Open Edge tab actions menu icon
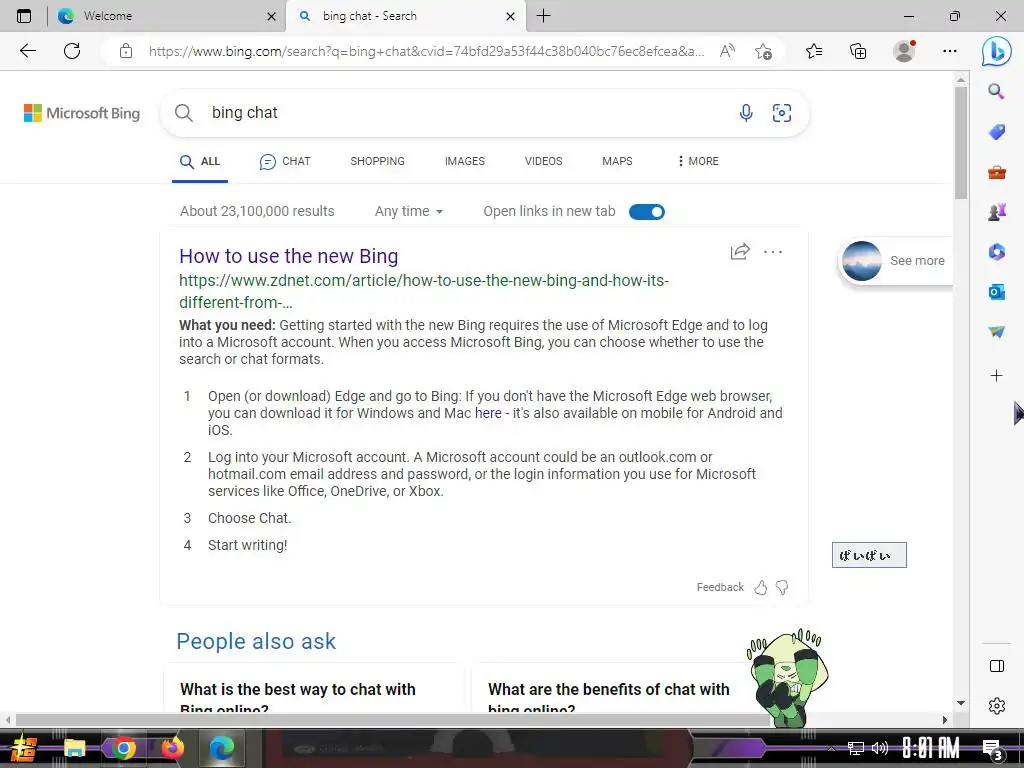Image resolution: width=1024 pixels, height=768 pixels. [24, 16]
